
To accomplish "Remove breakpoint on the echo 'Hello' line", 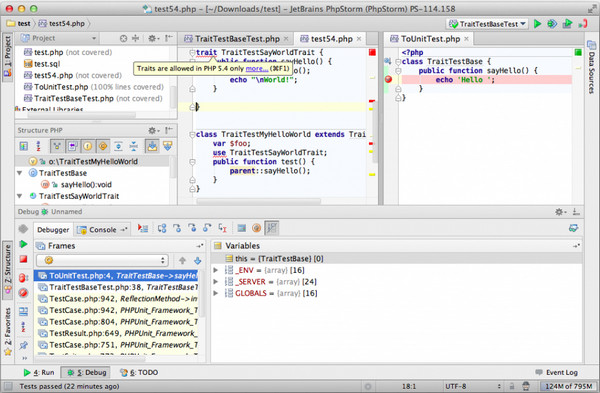I will pos(388,79).
